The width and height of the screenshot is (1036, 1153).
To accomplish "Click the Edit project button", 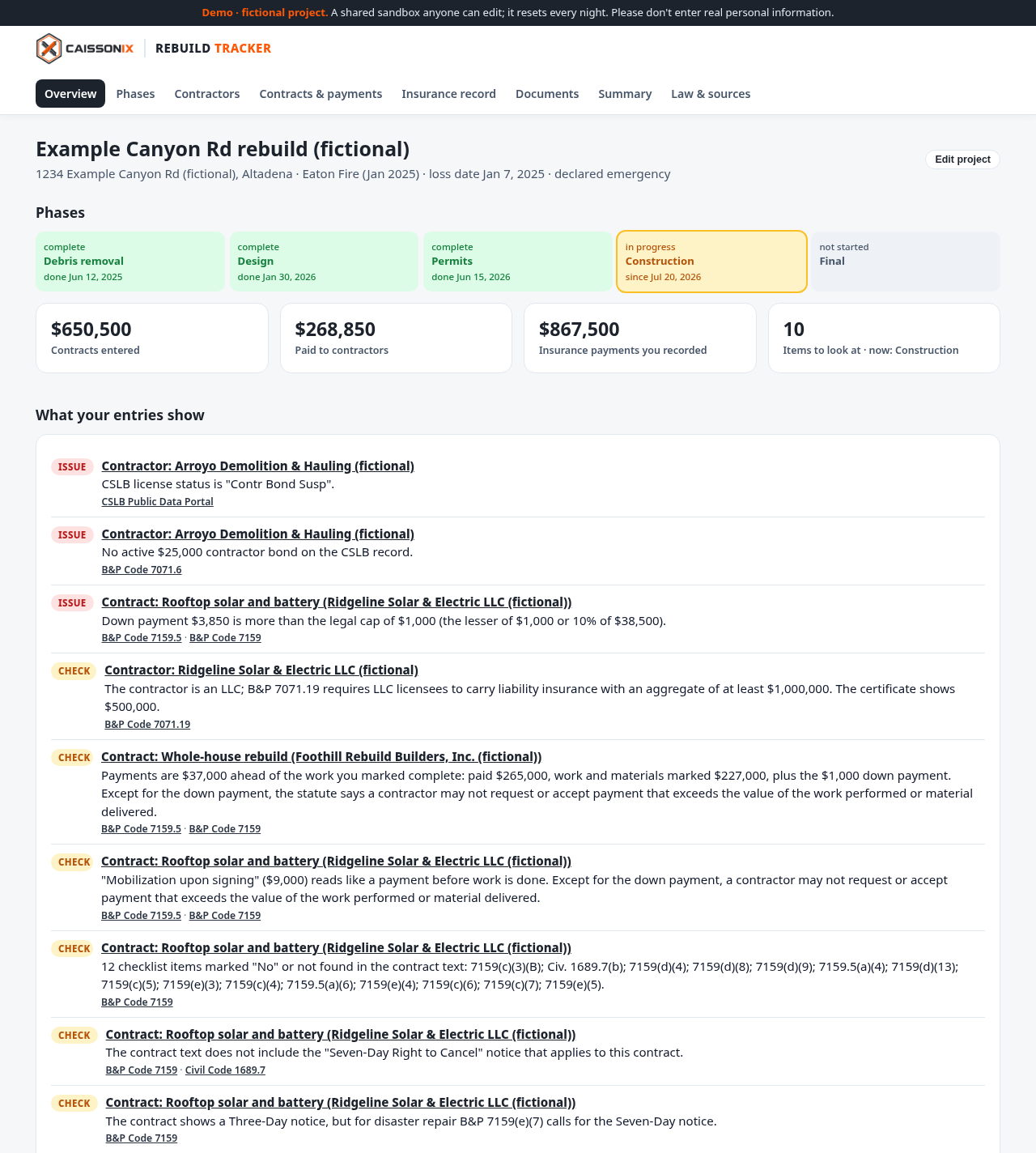I will 962,160.
